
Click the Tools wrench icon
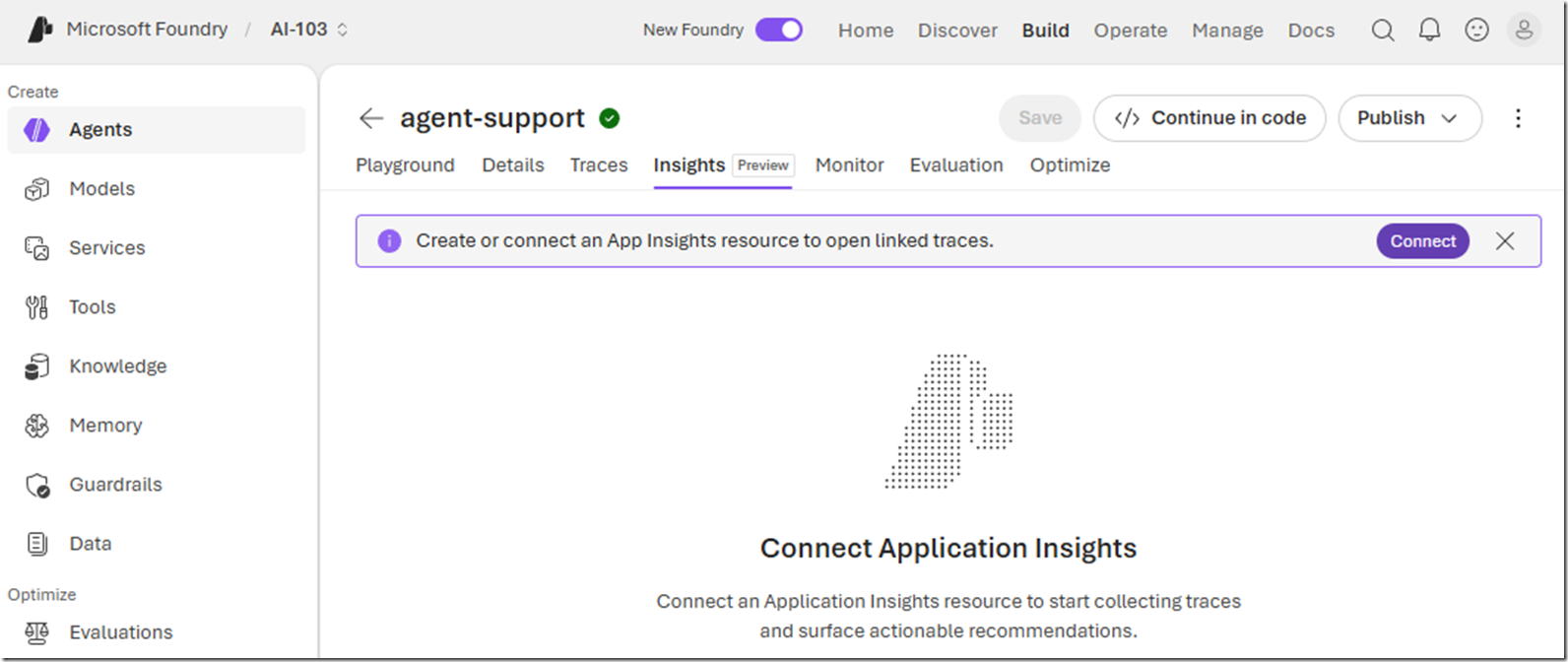click(x=36, y=307)
